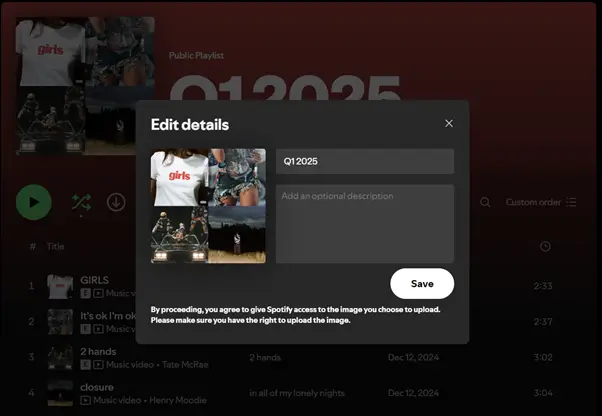This screenshot has width=602, height=416.
Task: Click the 2:33 duration of GIRLS
Action: (x=543, y=286)
